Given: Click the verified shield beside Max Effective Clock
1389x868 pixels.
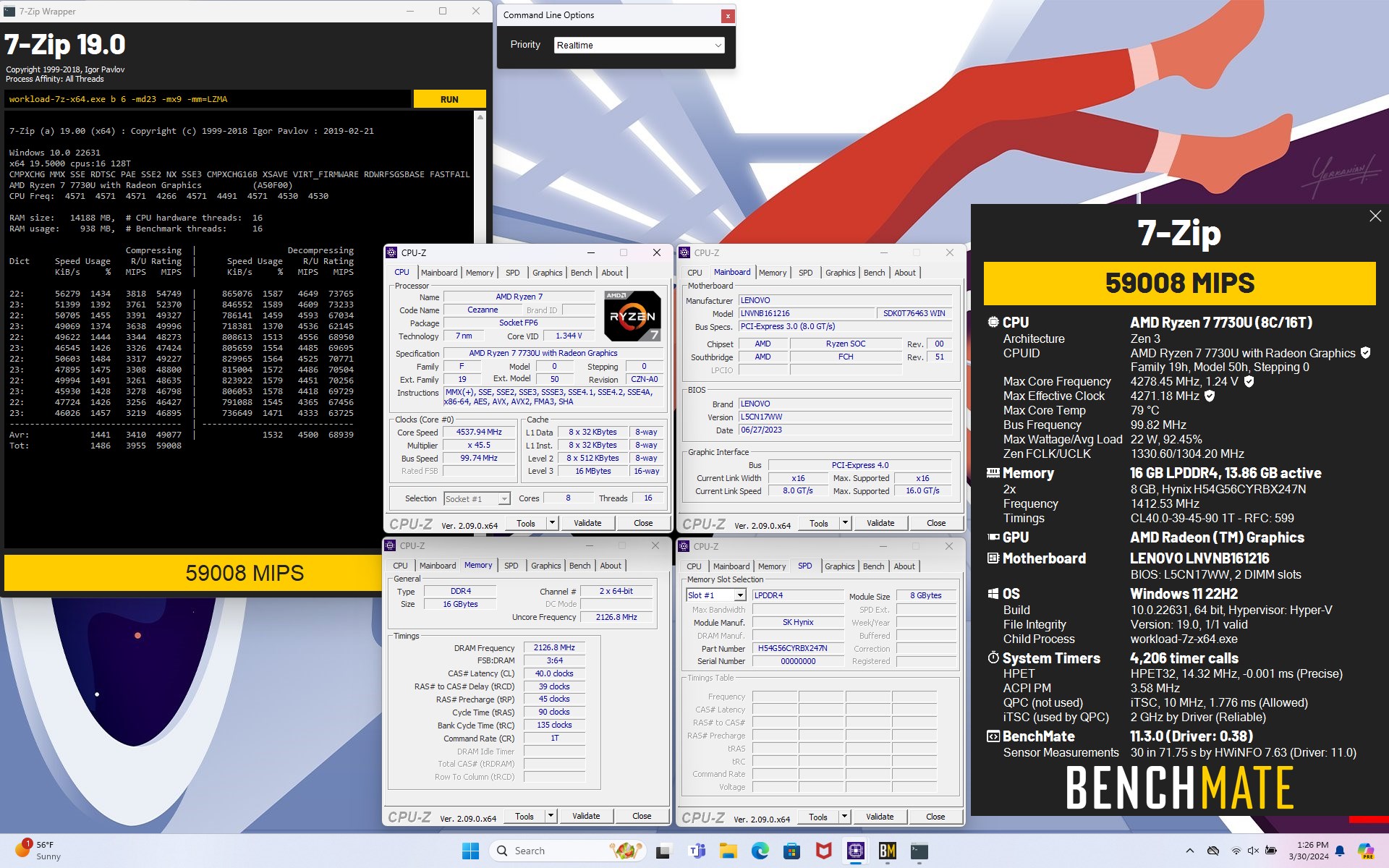Looking at the screenshot, I should tap(1210, 396).
